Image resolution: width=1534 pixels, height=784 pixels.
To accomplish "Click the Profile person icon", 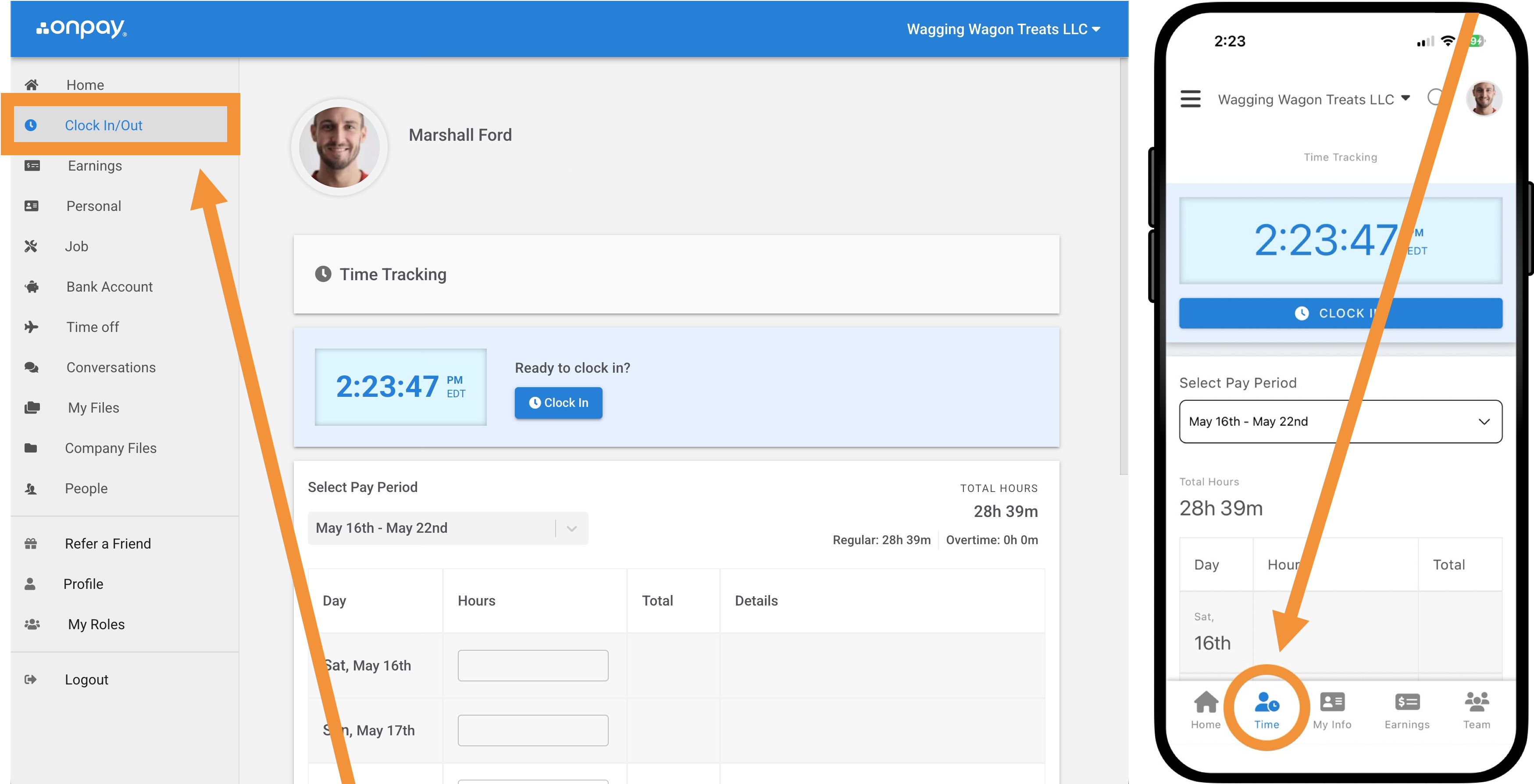I will point(30,584).
